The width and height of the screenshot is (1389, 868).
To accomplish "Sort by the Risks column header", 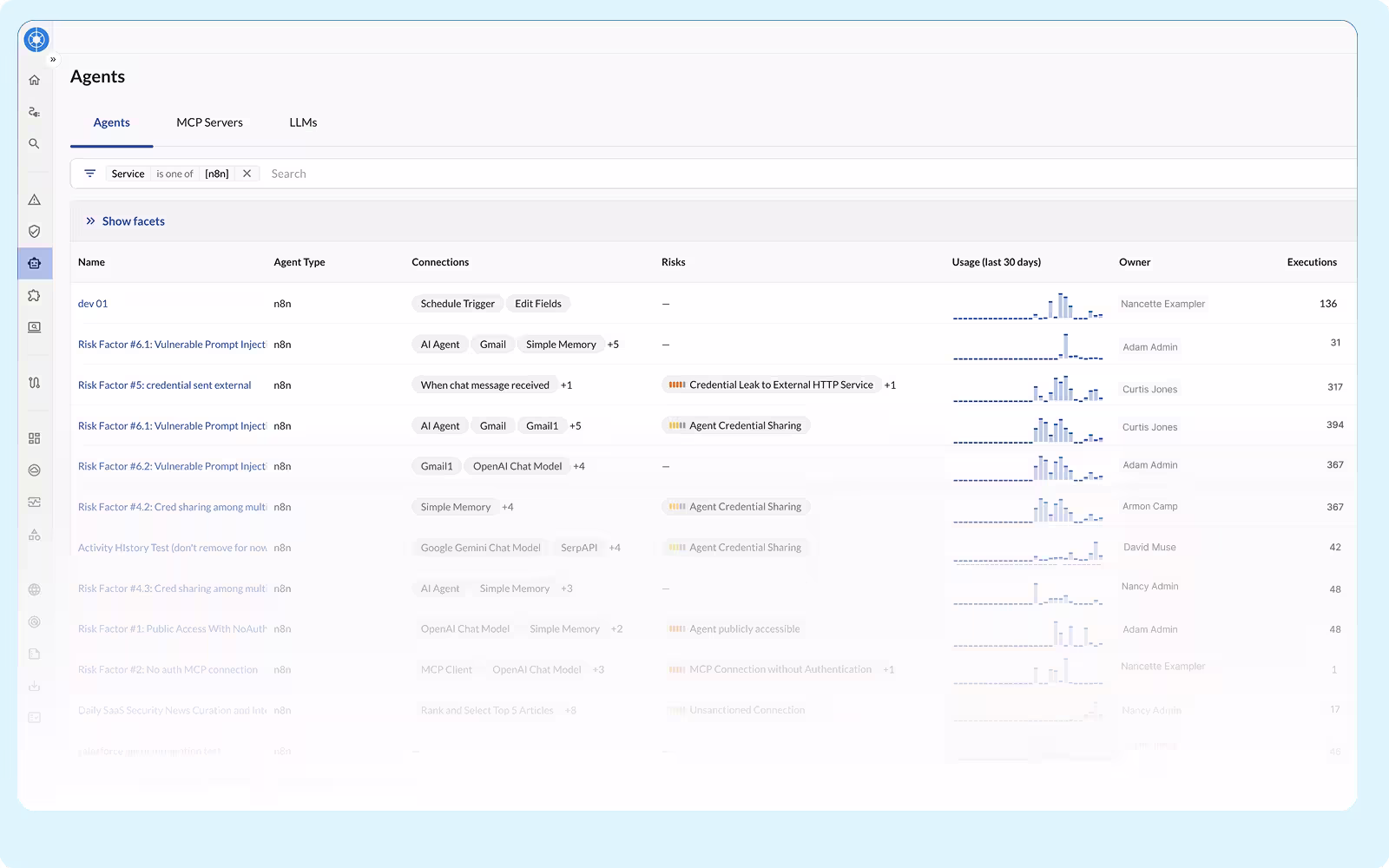I will coord(673,262).
